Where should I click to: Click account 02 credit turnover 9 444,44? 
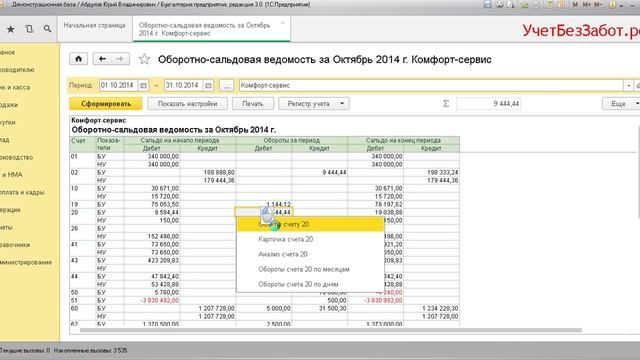(x=320, y=172)
